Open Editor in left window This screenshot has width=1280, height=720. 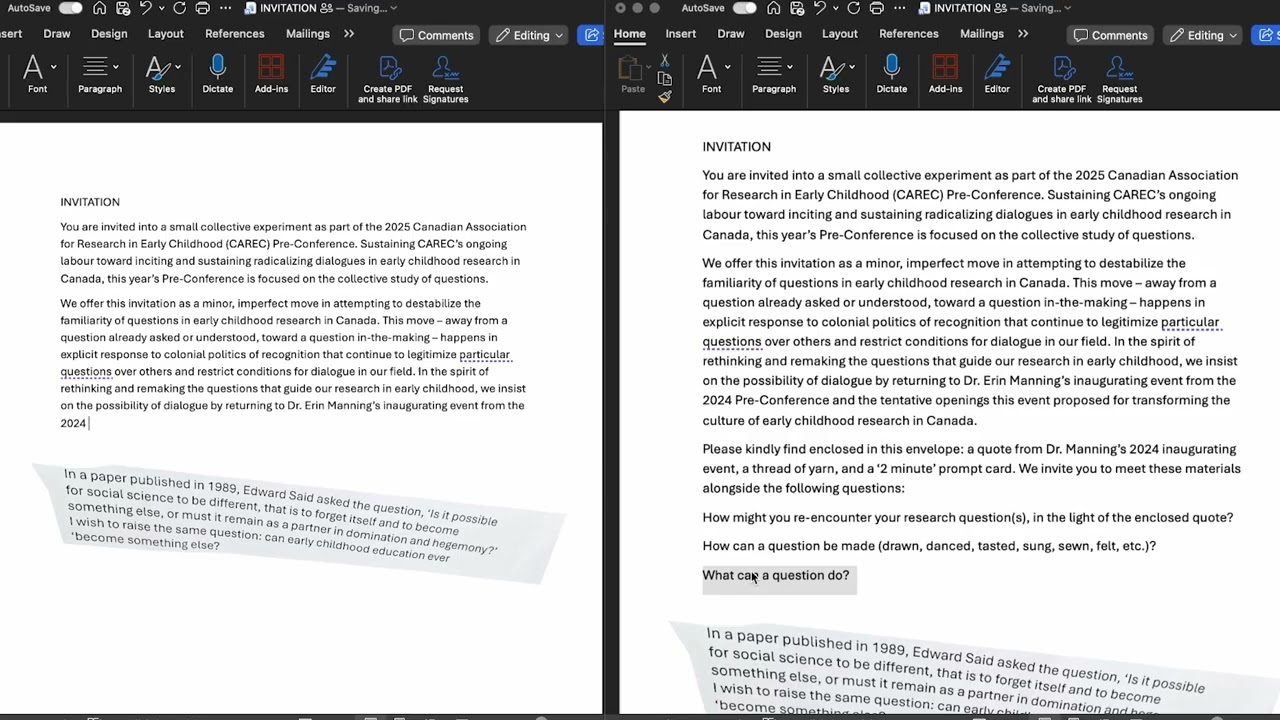(323, 75)
